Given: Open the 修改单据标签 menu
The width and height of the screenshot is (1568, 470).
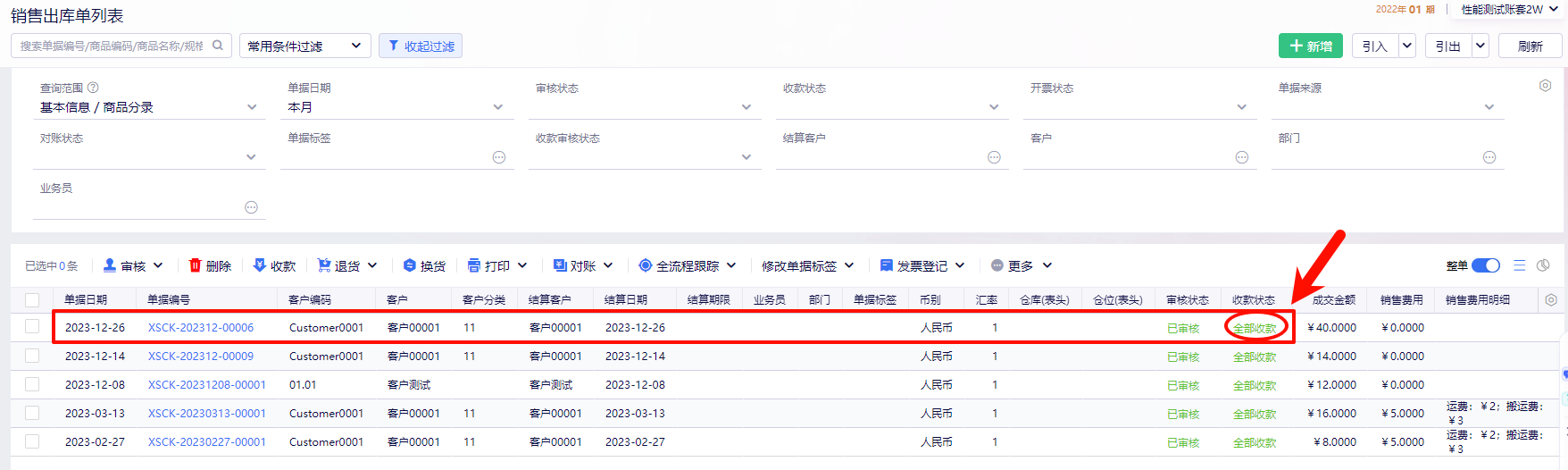Looking at the screenshot, I should 807,265.
